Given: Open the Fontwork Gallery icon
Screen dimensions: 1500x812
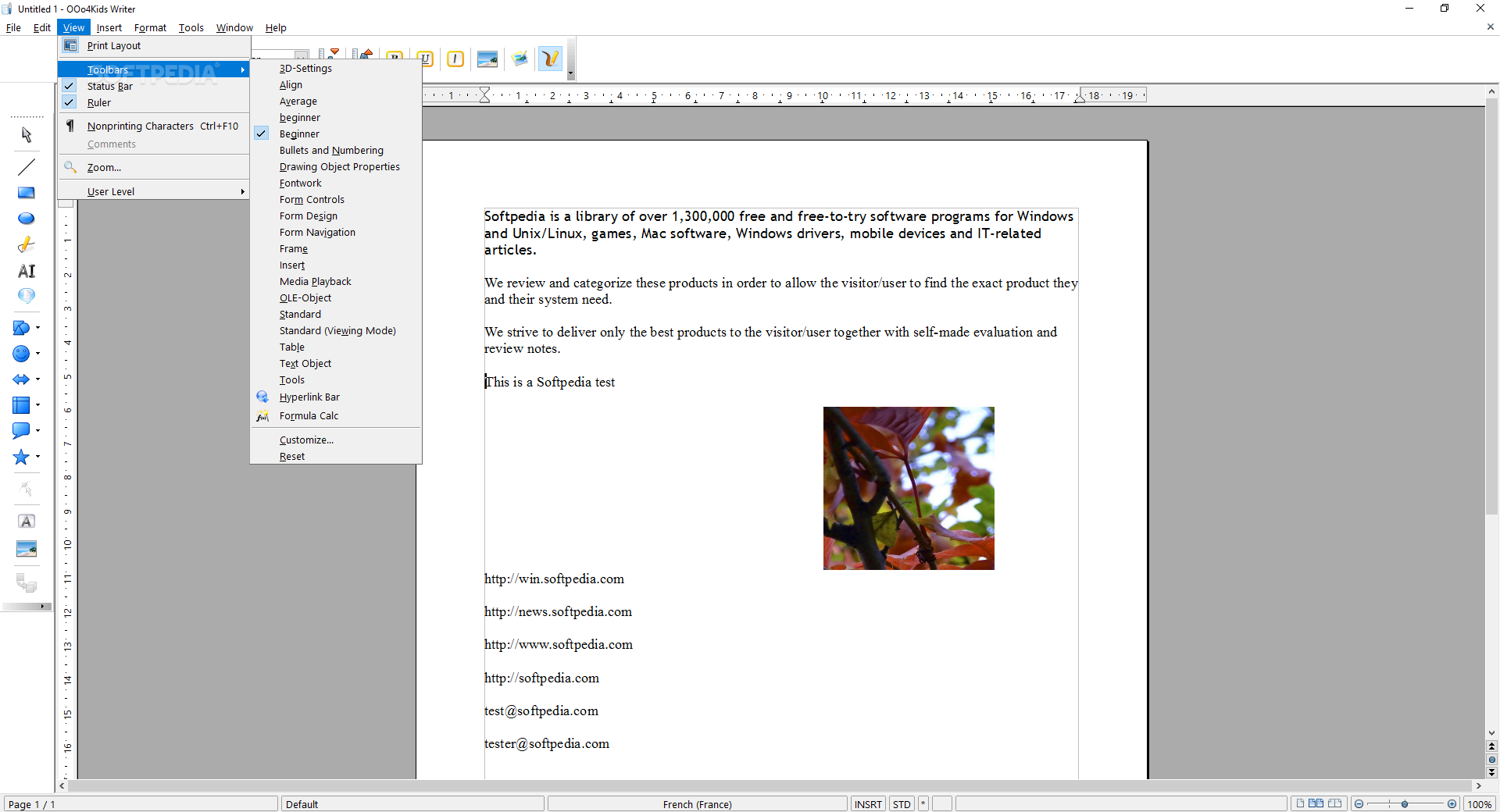Looking at the screenshot, I should 27,522.
